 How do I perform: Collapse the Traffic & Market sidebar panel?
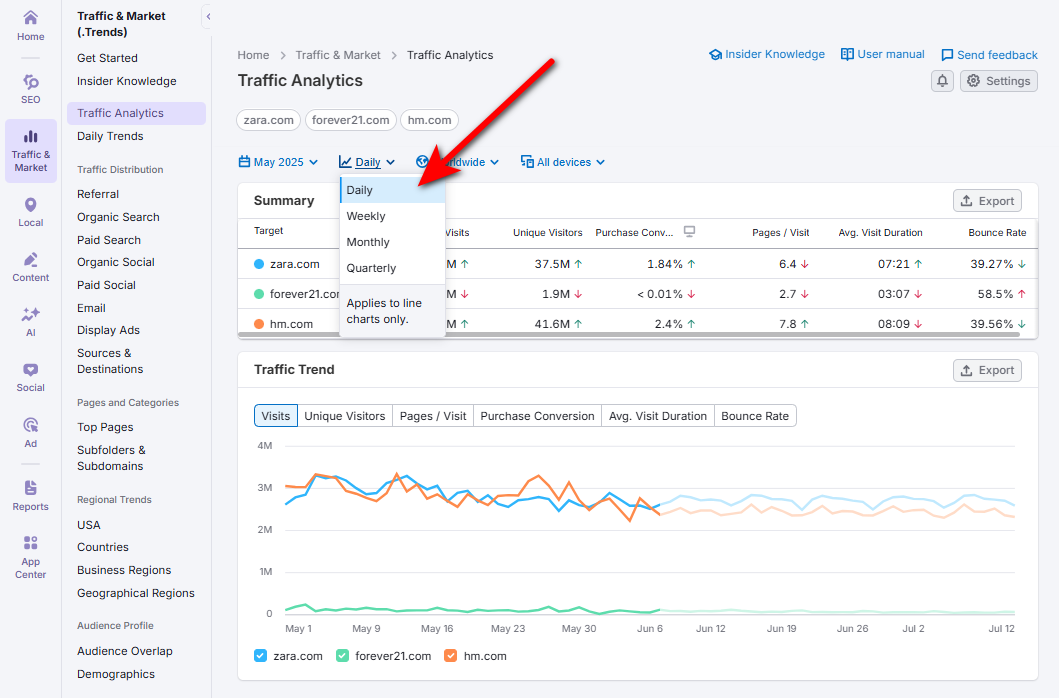[207, 16]
